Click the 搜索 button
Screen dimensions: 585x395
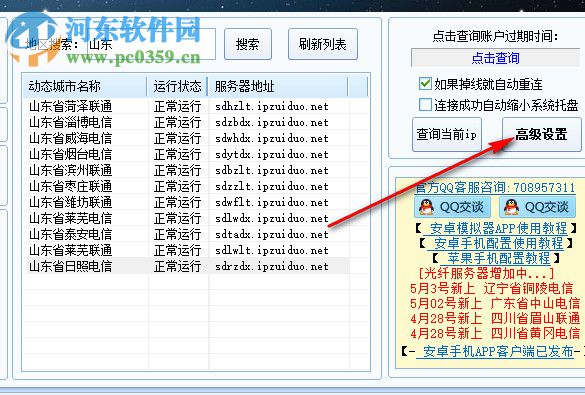point(248,44)
